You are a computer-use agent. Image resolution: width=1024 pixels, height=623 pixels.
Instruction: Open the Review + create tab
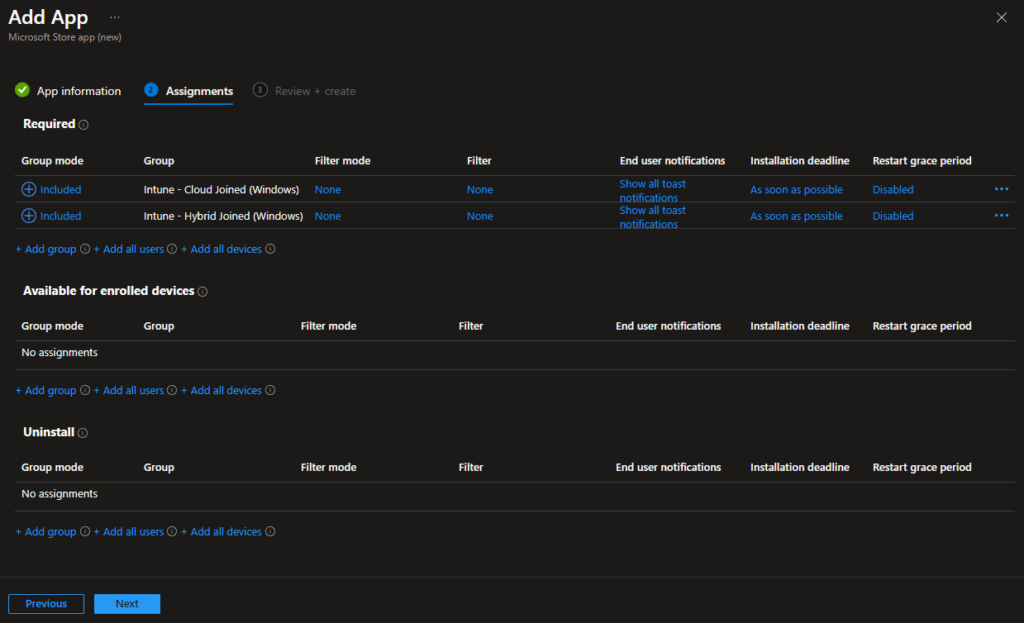tap(313, 90)
